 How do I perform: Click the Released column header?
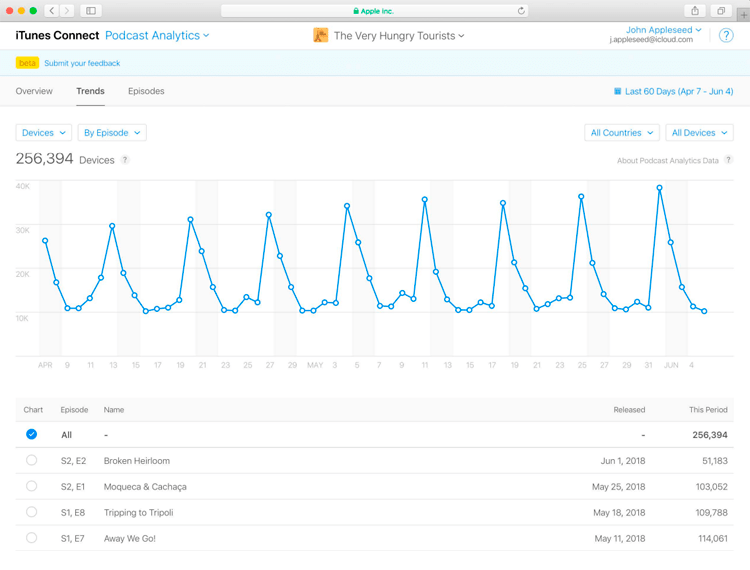629,410
